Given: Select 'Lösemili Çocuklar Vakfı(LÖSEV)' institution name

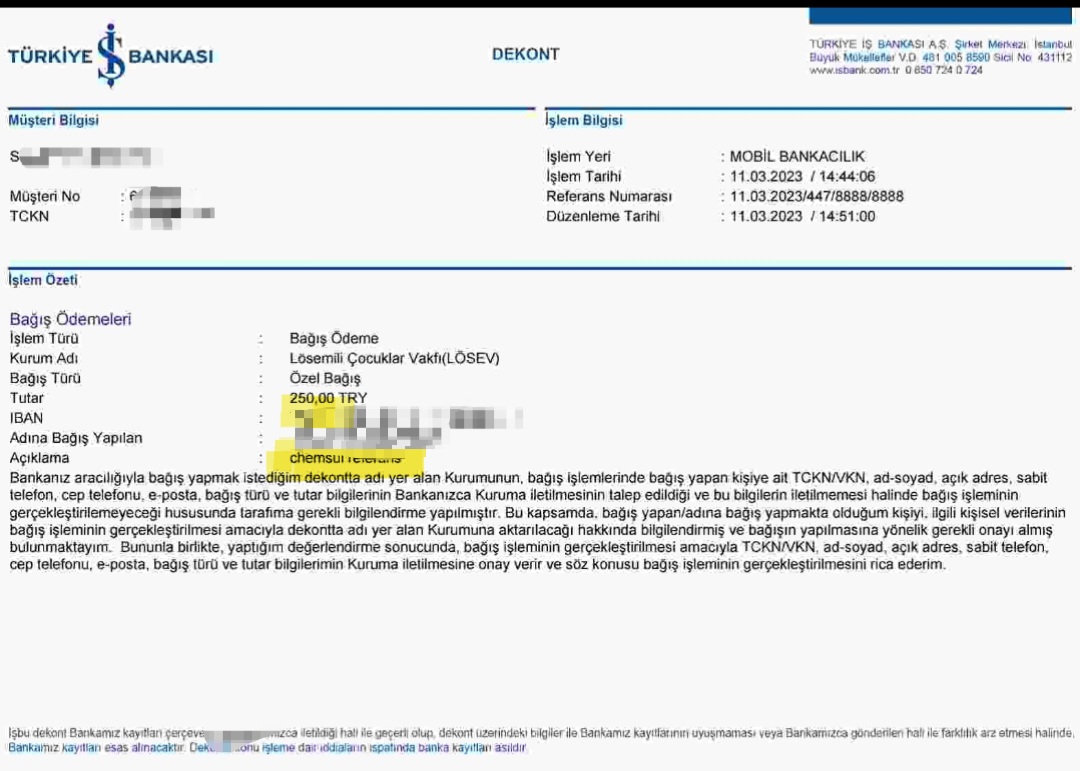Looking at the screenshot, I should [395, 358].
